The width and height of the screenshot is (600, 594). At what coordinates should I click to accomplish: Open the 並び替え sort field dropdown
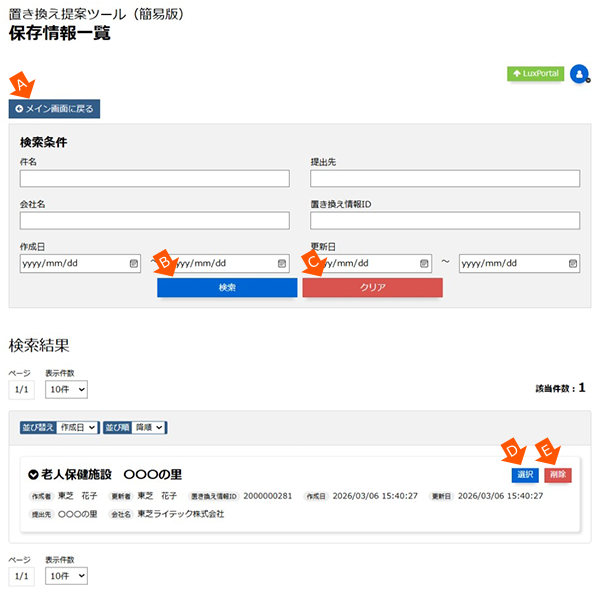click(x=77, y=427)
